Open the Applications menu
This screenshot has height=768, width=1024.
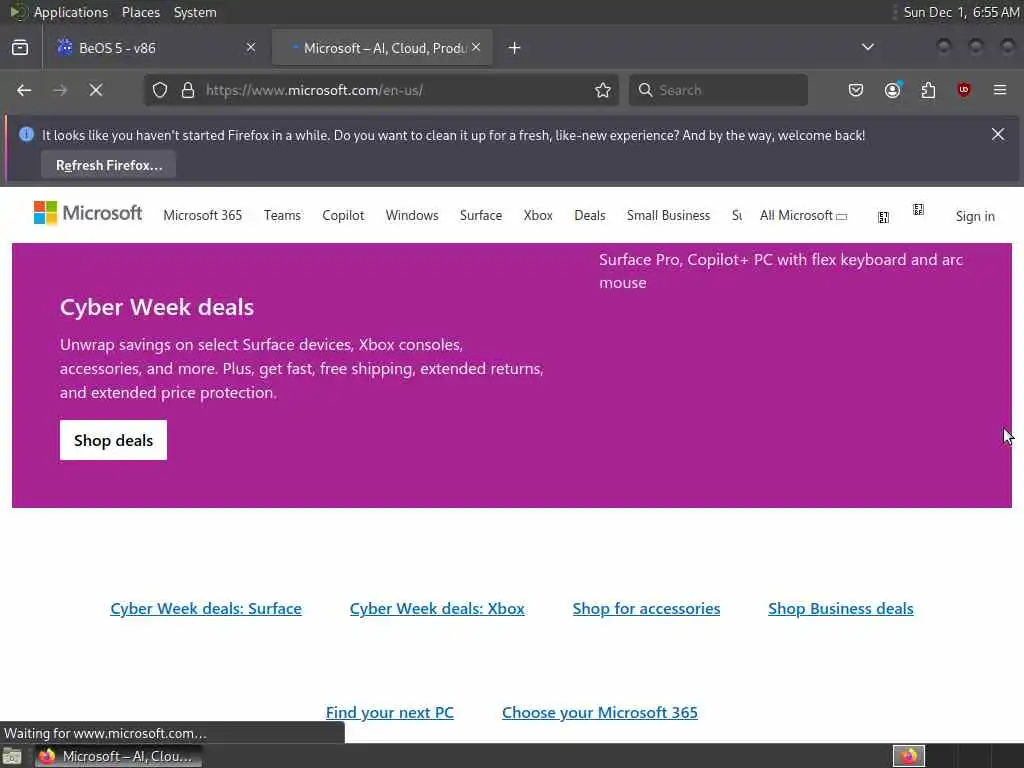click(71, 12)
